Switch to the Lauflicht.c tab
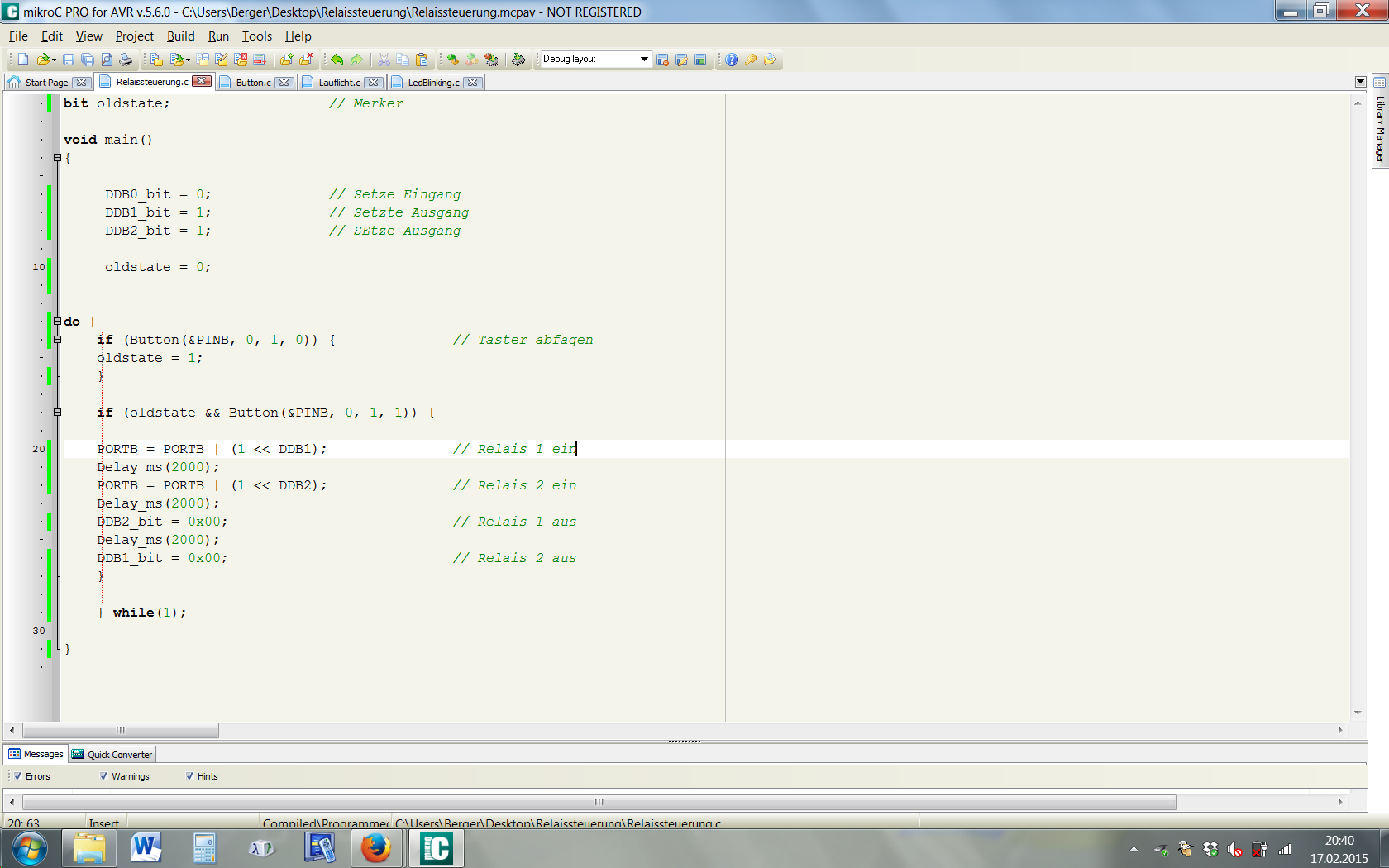 [x=339, y=83]
